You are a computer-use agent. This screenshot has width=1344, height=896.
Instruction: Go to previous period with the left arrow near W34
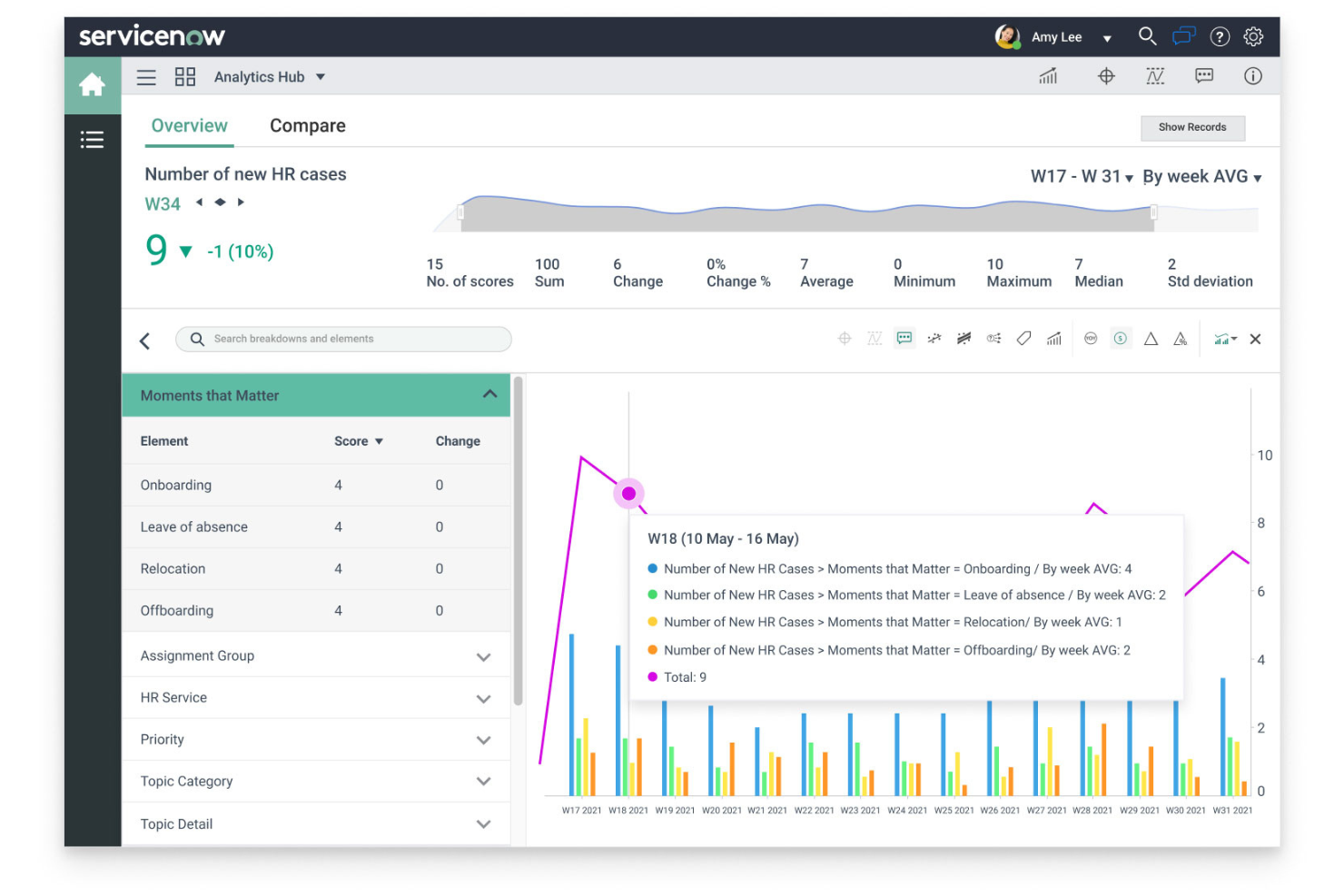tap(199, 202)
